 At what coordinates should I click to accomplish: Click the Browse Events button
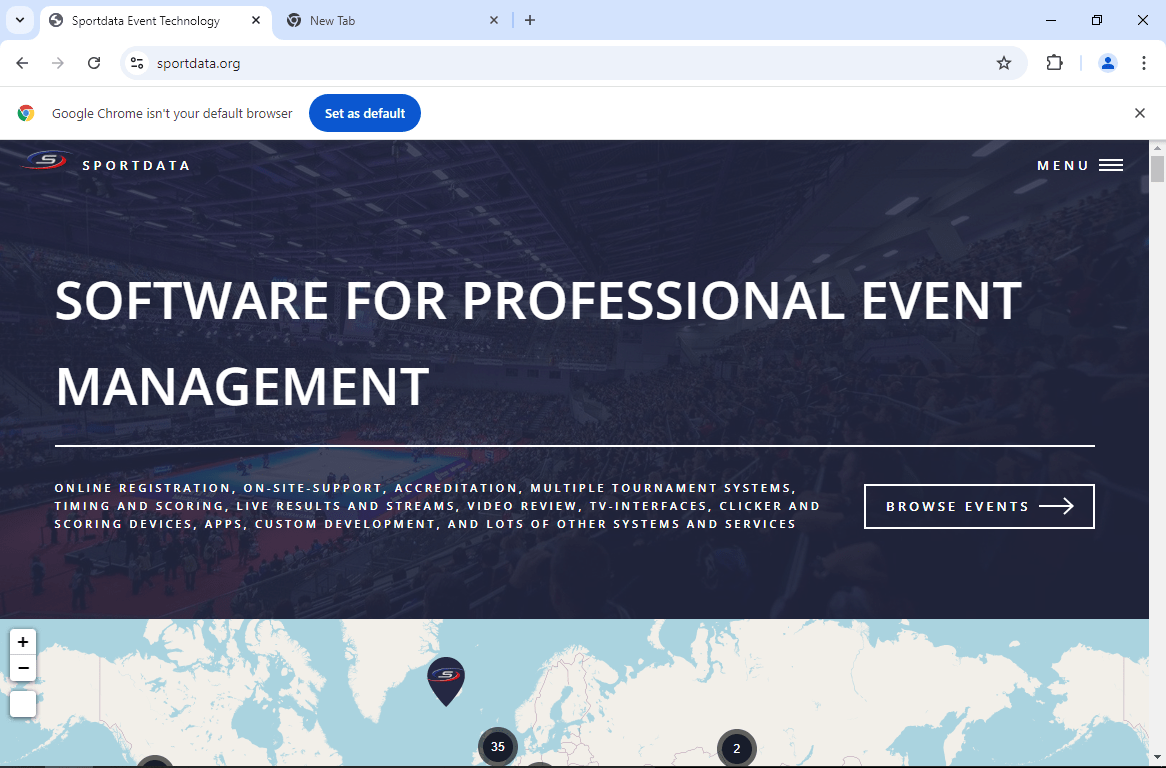979,506
